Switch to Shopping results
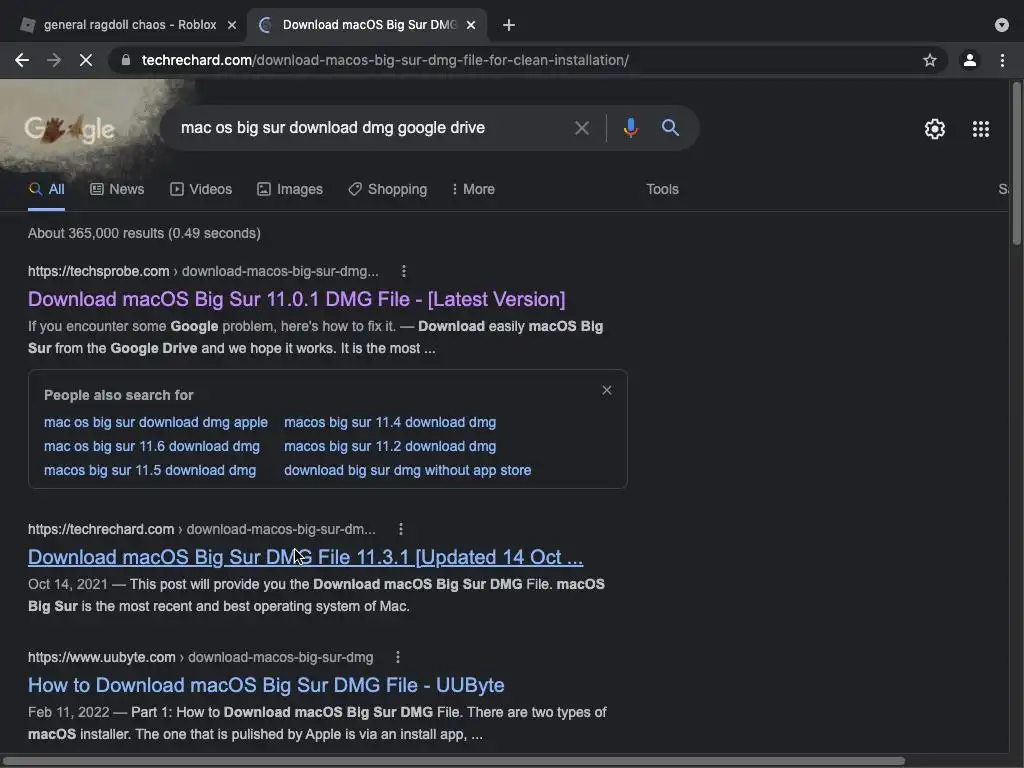 click(388, 189)
